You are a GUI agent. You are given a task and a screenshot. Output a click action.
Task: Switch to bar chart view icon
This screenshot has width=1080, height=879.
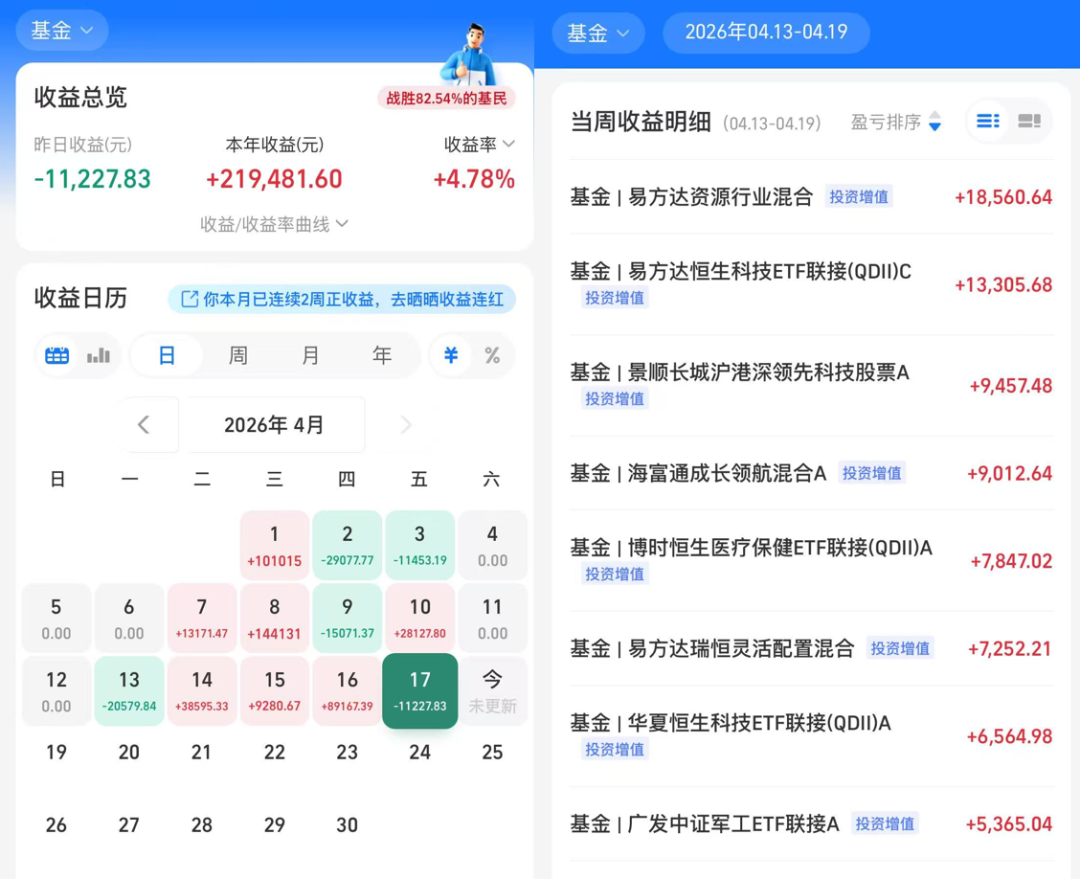(98, 355)
